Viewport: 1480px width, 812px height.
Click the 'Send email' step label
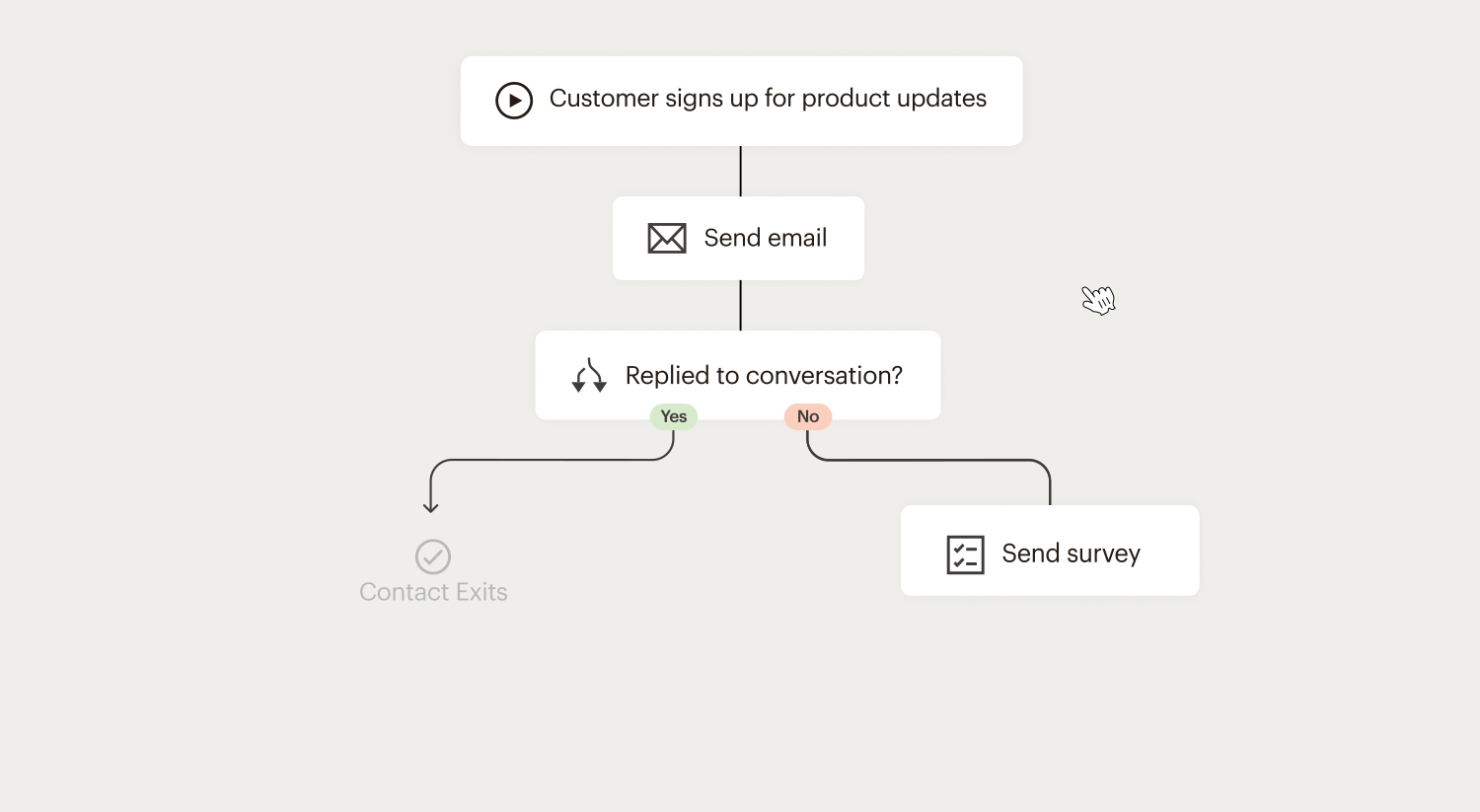click(x=766, y=238)
